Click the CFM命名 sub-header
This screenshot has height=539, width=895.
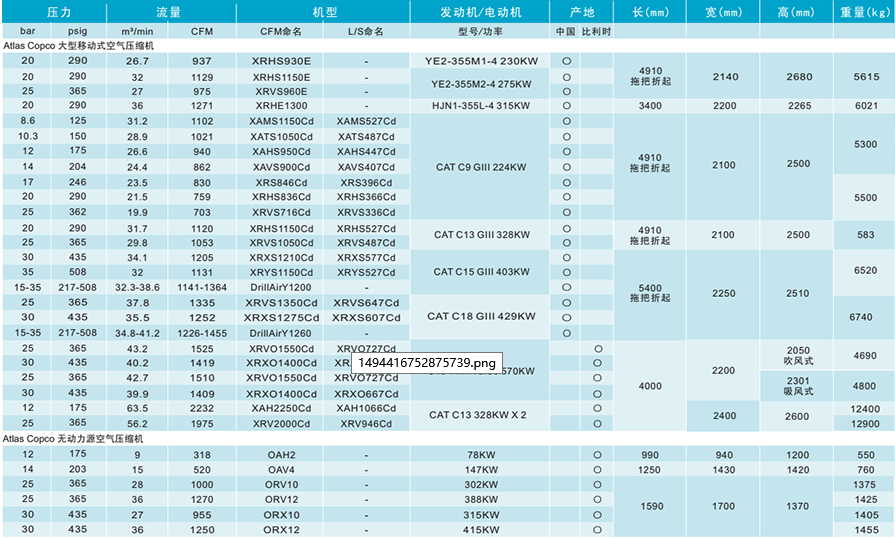point(281,31)
